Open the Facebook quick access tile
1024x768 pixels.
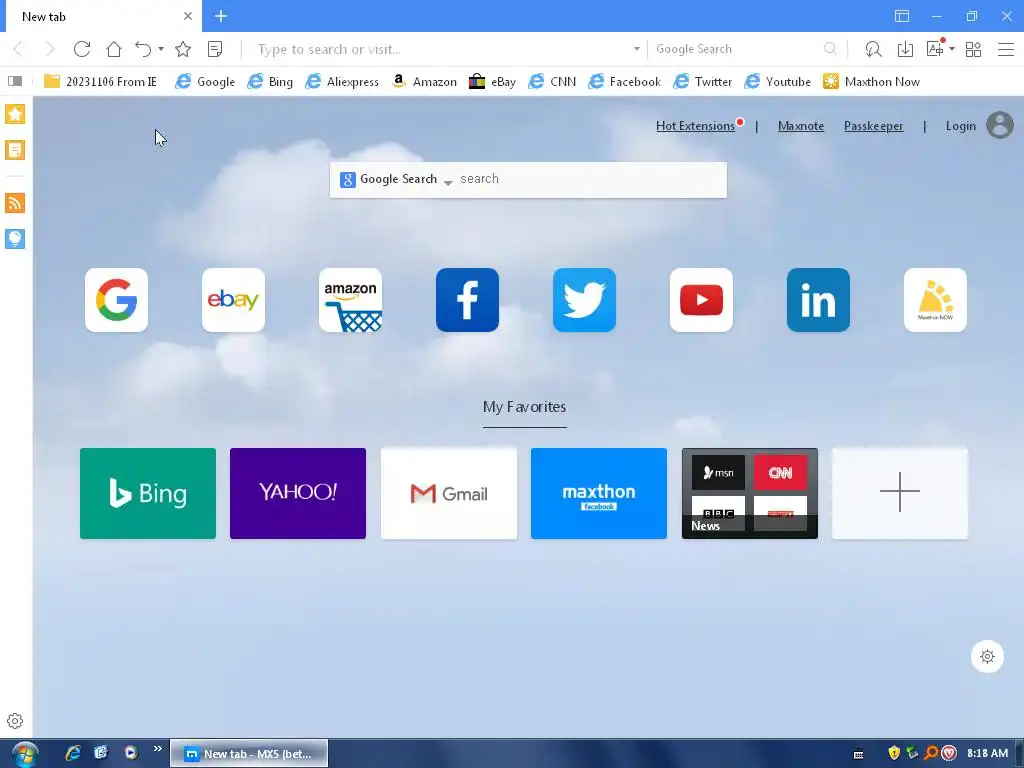click(x=468, y=300)
